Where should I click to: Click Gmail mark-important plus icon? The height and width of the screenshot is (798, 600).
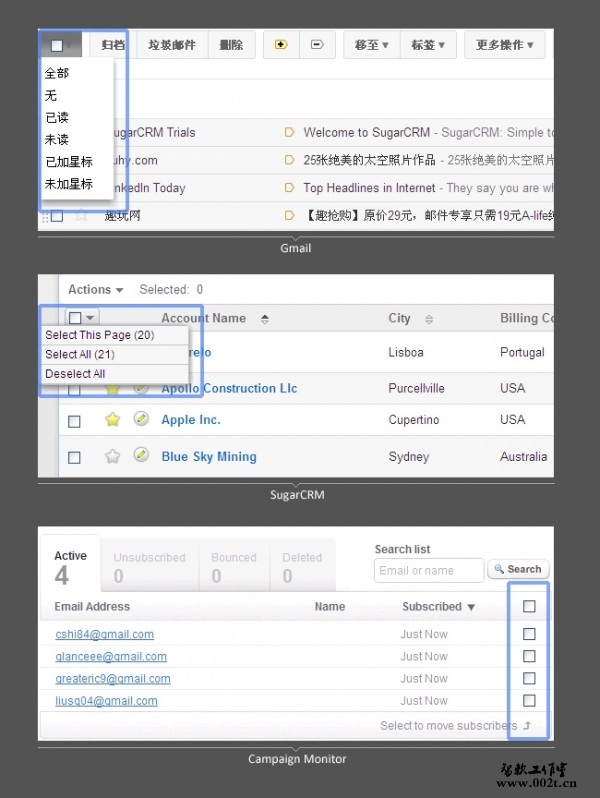(281, 45)
